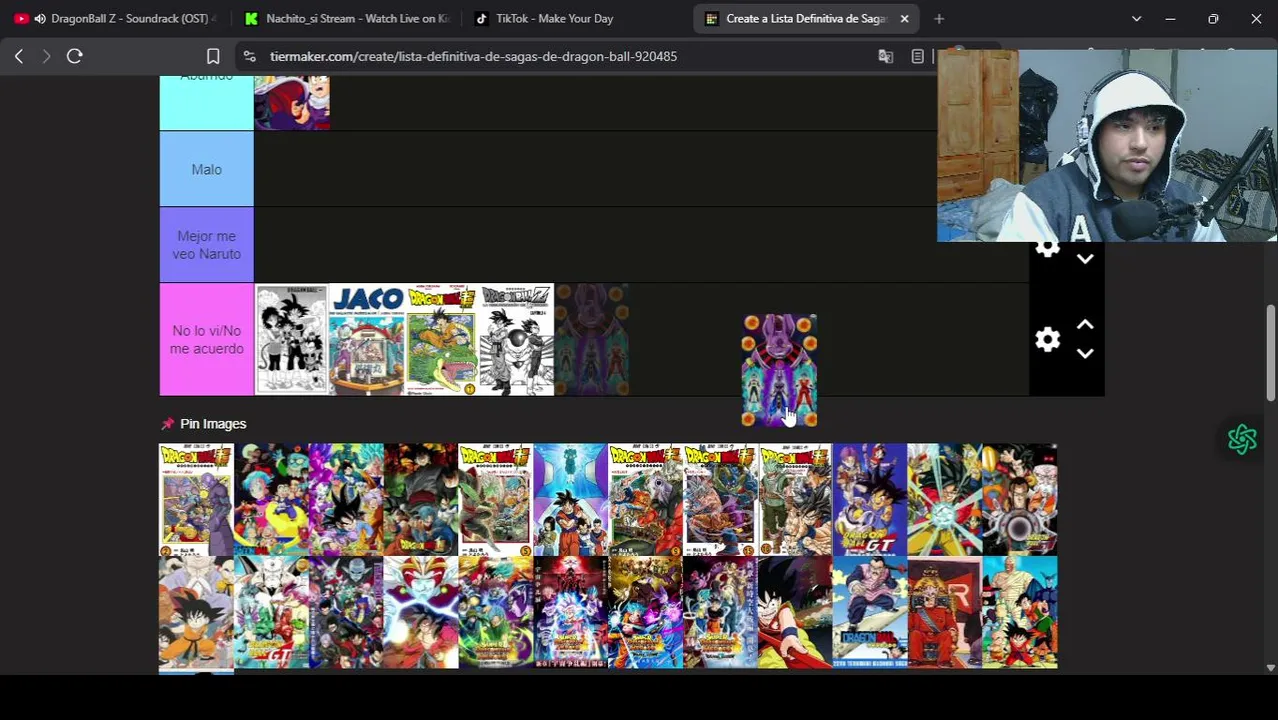Screen dimensions: 1278x720
Task: Select kid Goku dark background image in pool
Action: [795, 613]
